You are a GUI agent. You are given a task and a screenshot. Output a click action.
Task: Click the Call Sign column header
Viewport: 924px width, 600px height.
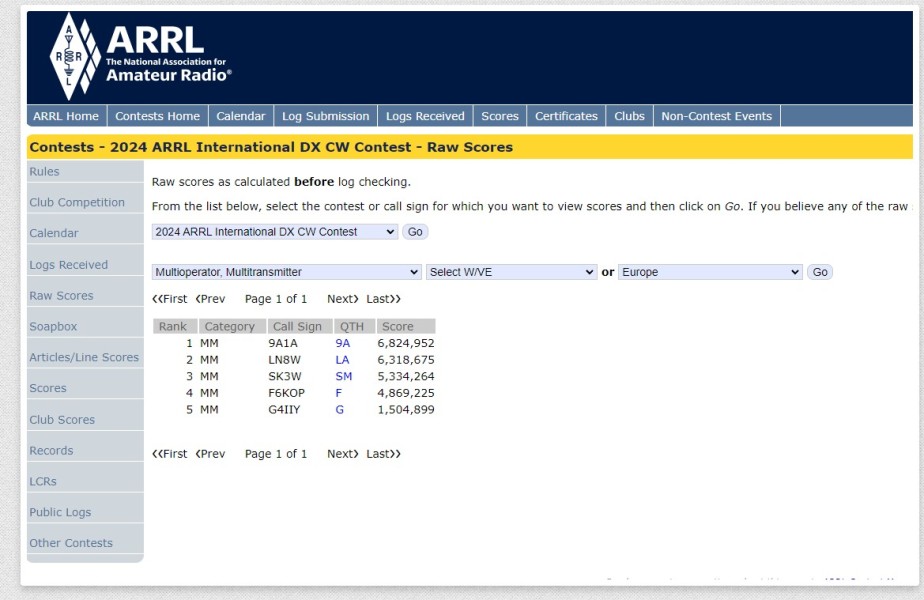coord(300,327)
